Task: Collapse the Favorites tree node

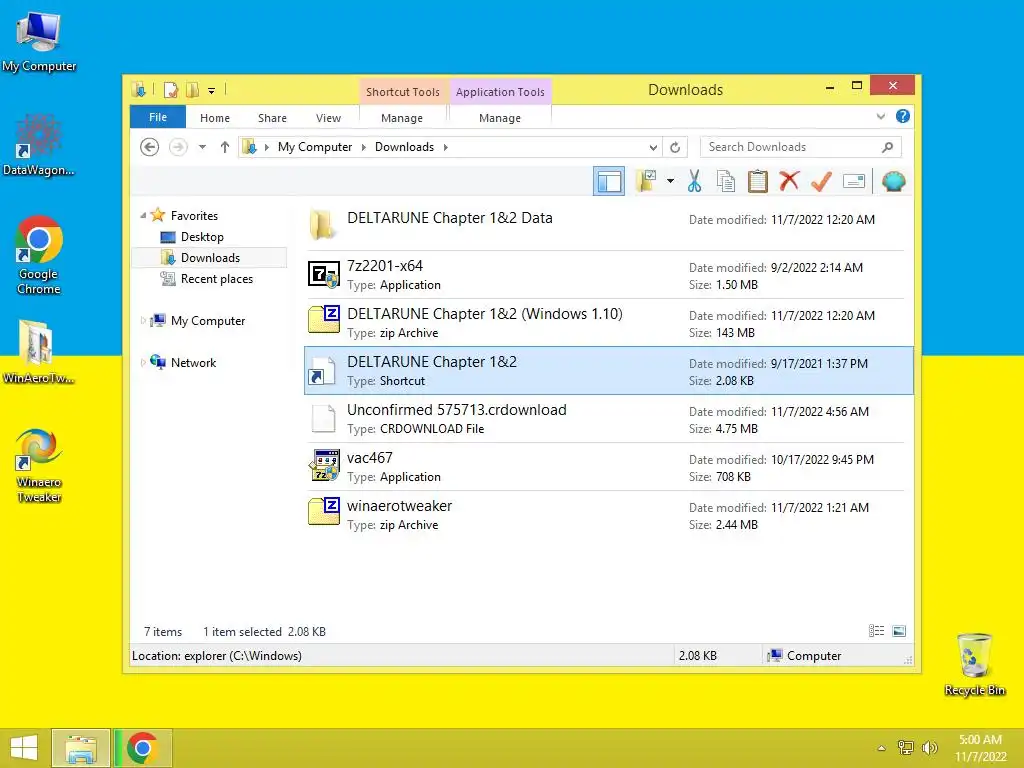Action: click(x=143, y=215)
